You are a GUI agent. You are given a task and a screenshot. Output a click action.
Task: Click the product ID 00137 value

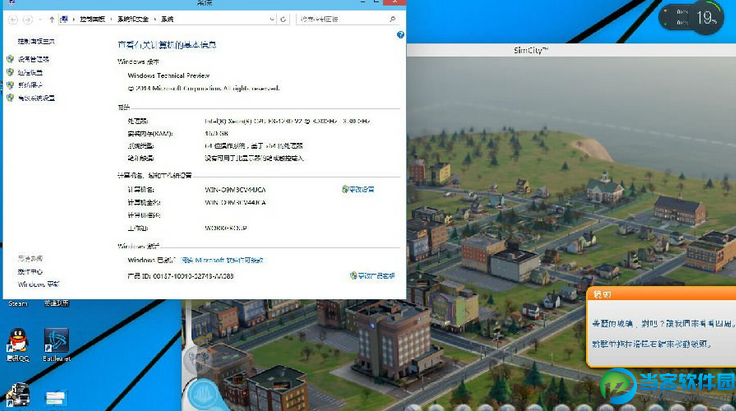tap(193, 276)
